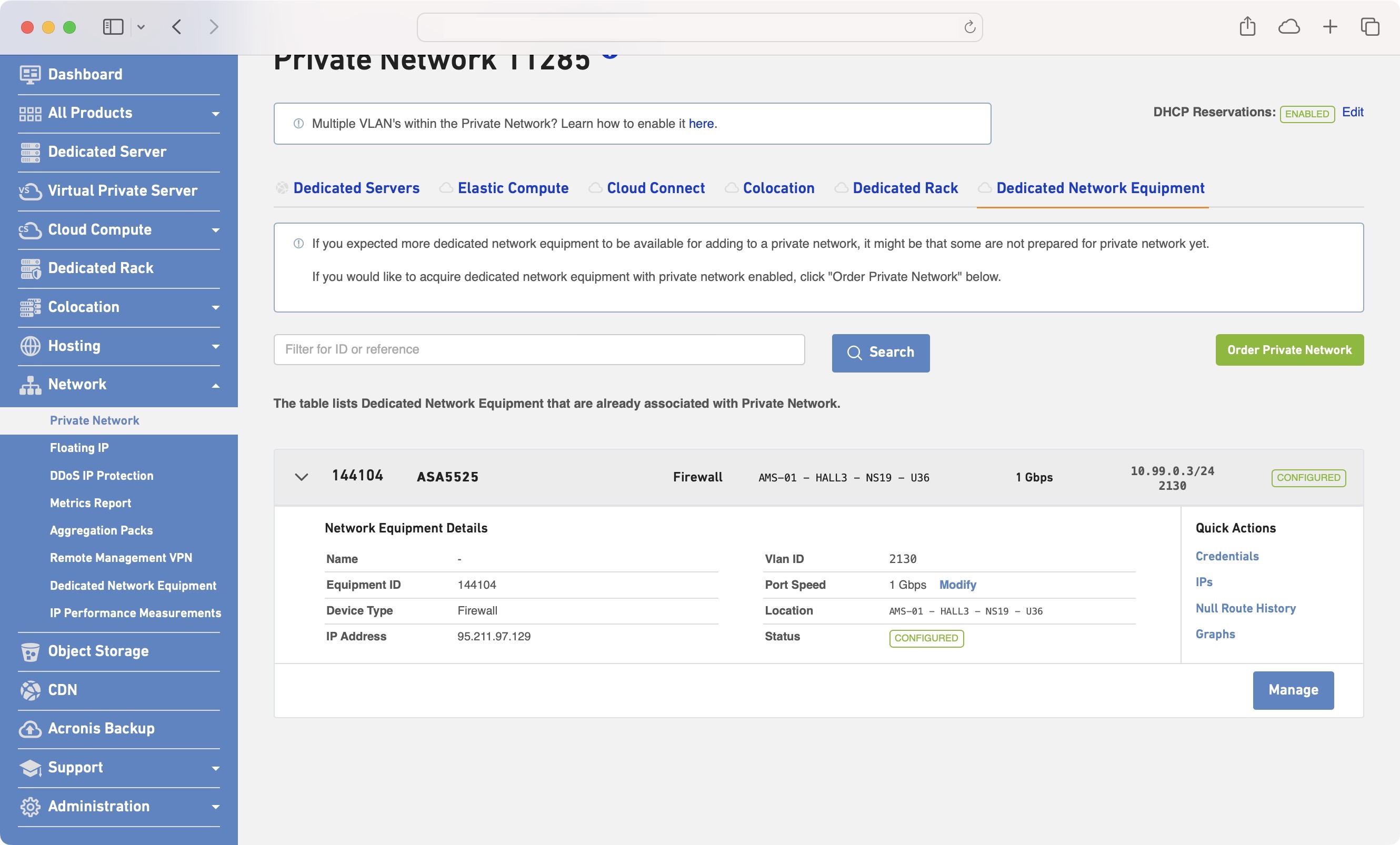Click the All Products grid icon

(x=30, y=113)
